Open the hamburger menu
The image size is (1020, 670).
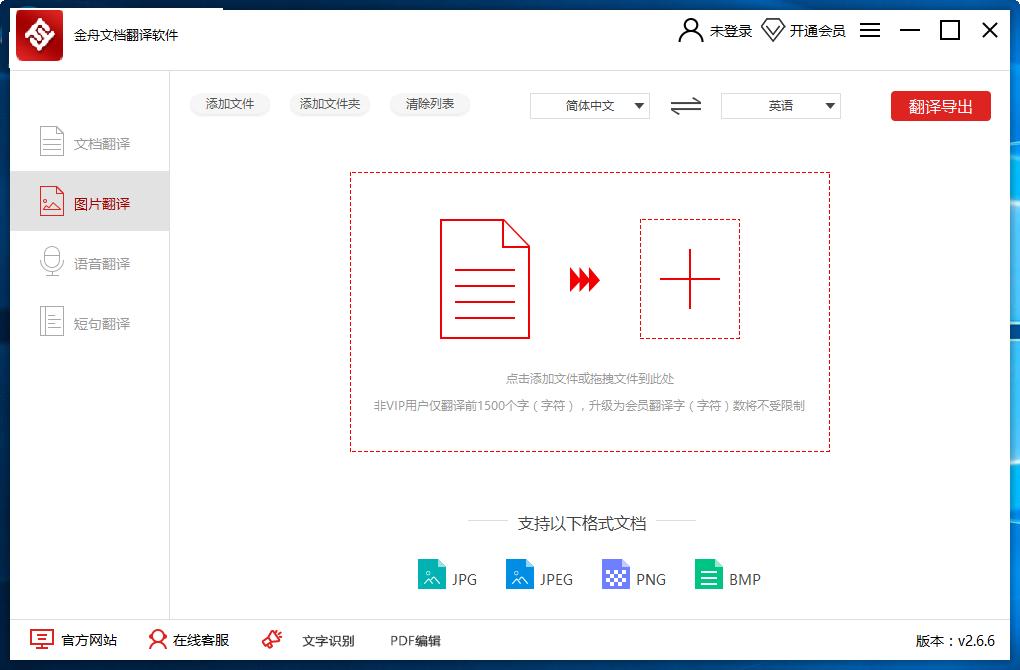pos(870,31)
